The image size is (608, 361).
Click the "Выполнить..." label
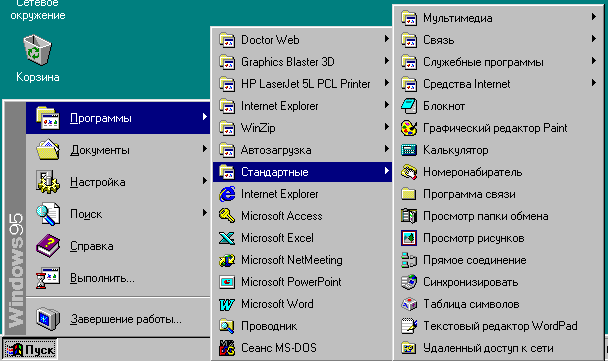click(102, 278)
